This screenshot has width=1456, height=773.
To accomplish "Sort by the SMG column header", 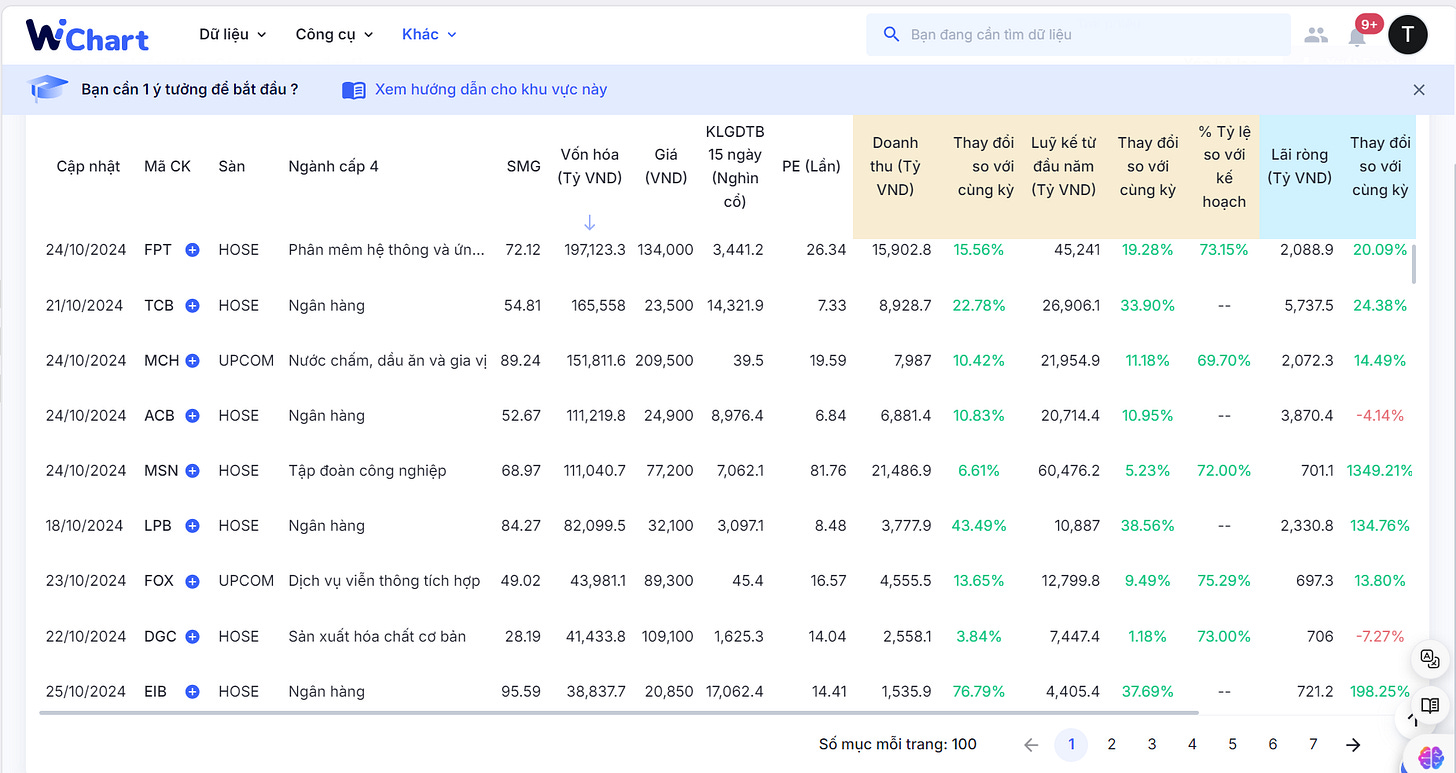I will (x=523, y=166).
